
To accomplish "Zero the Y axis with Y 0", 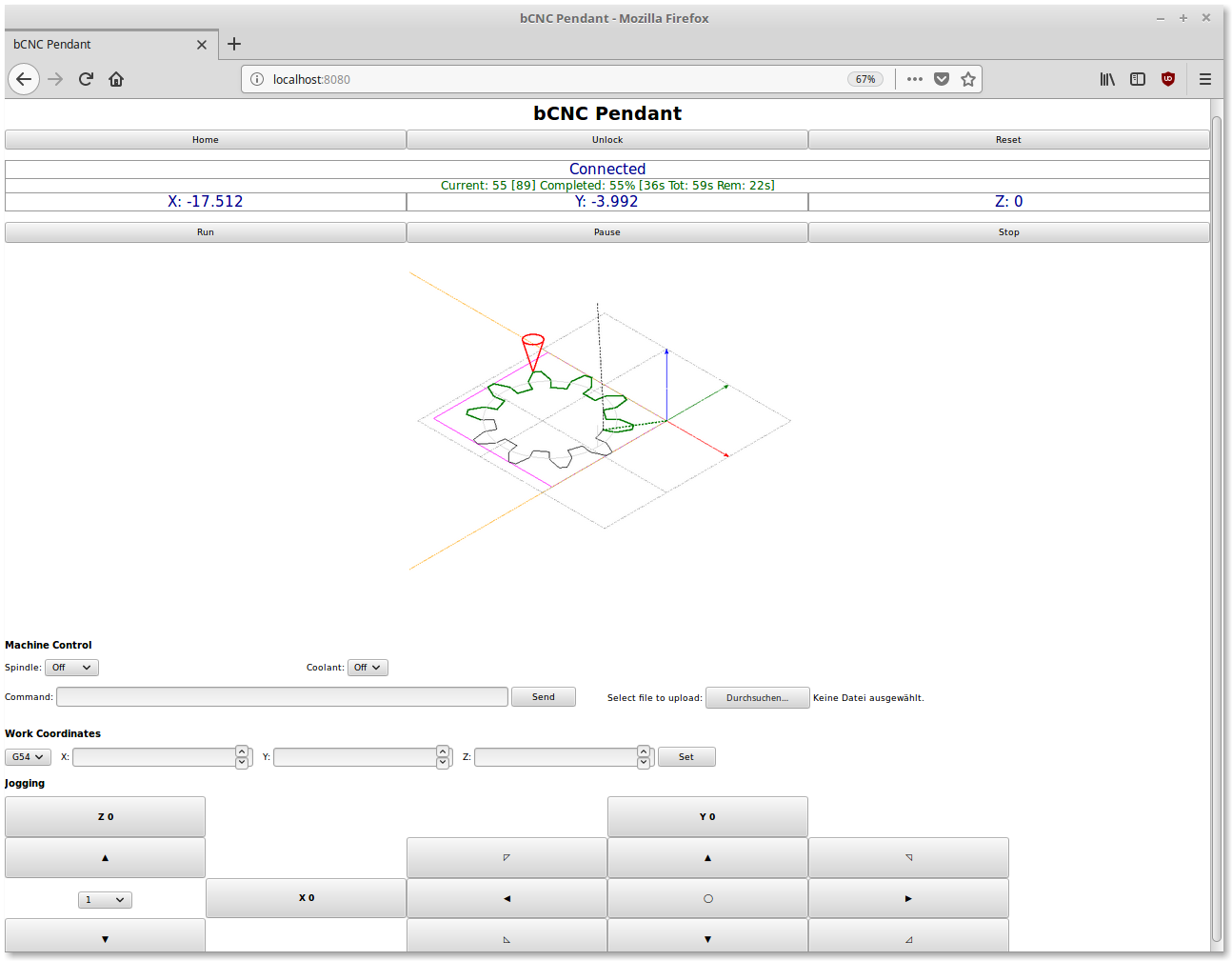I will pyautogui.click(x=707, y=817).
